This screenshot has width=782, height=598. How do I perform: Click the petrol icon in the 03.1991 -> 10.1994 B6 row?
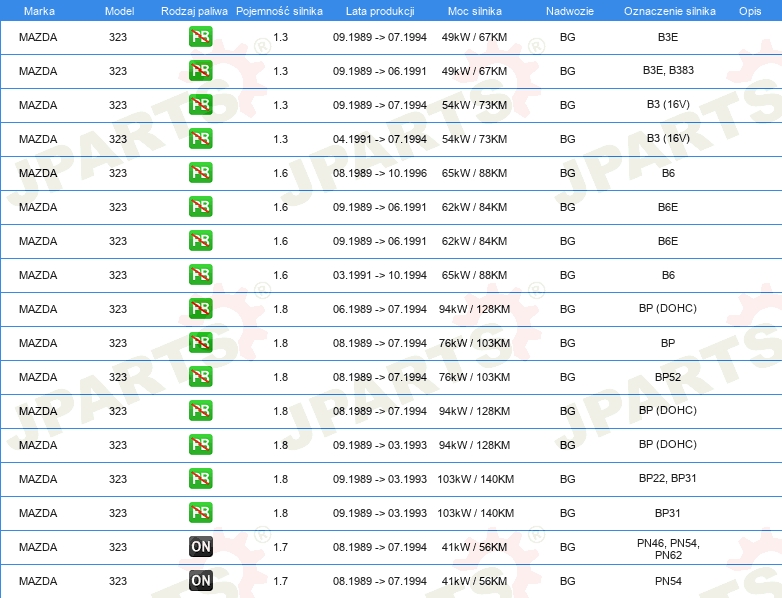tap(200, 275)
